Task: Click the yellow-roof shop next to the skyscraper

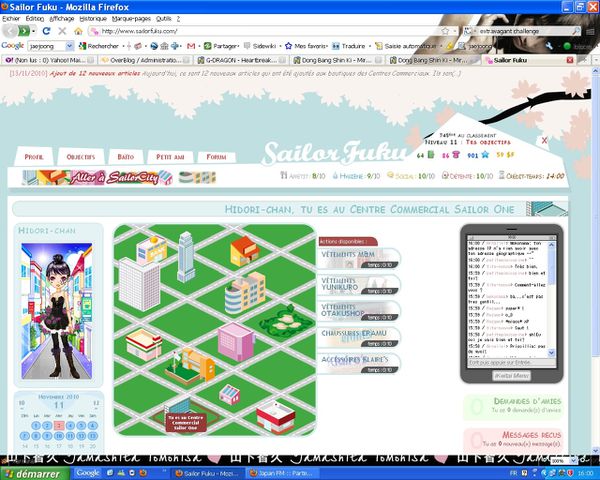Action: [152, 250]
